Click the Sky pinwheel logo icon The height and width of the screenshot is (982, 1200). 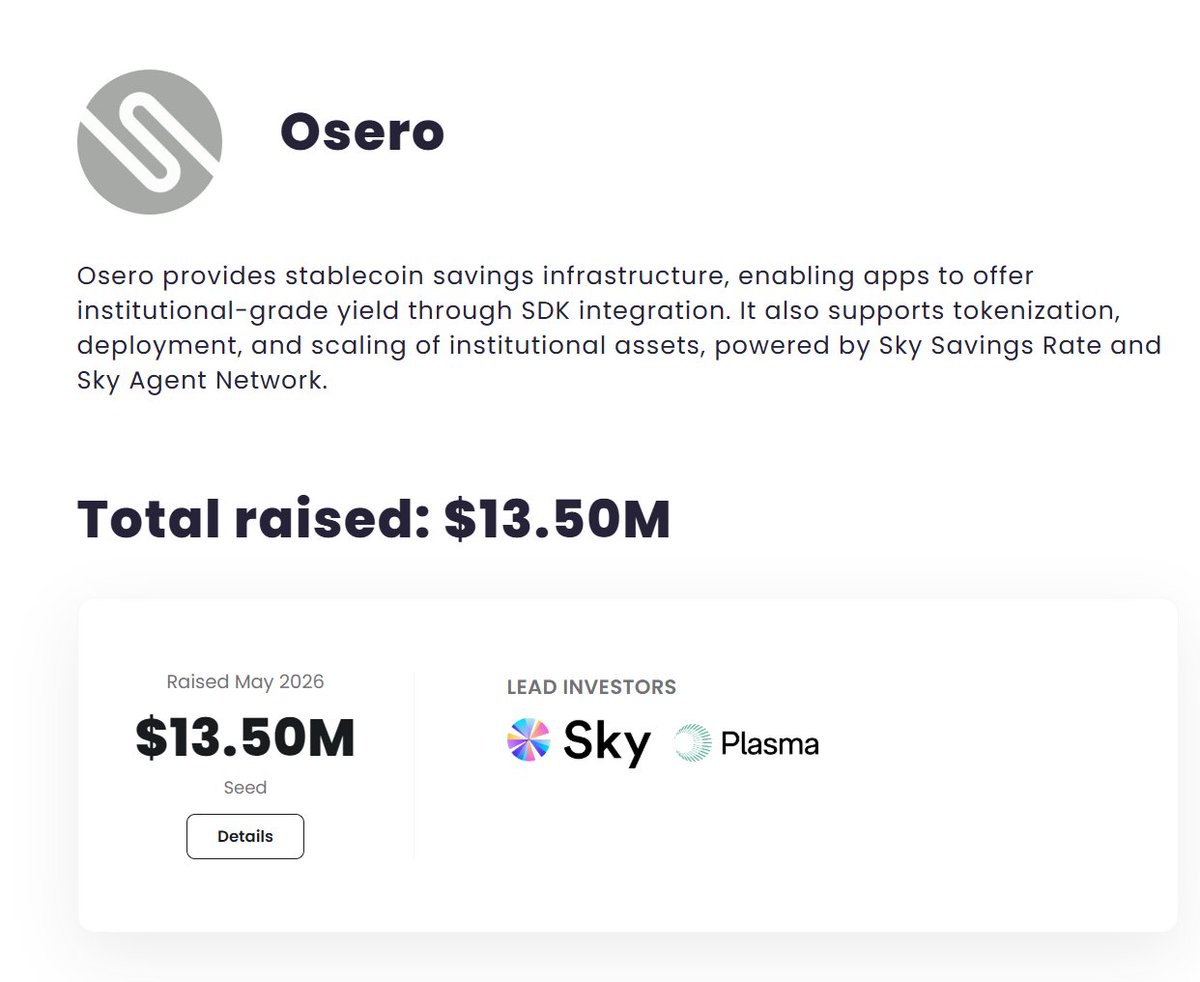tap(529, 741)
